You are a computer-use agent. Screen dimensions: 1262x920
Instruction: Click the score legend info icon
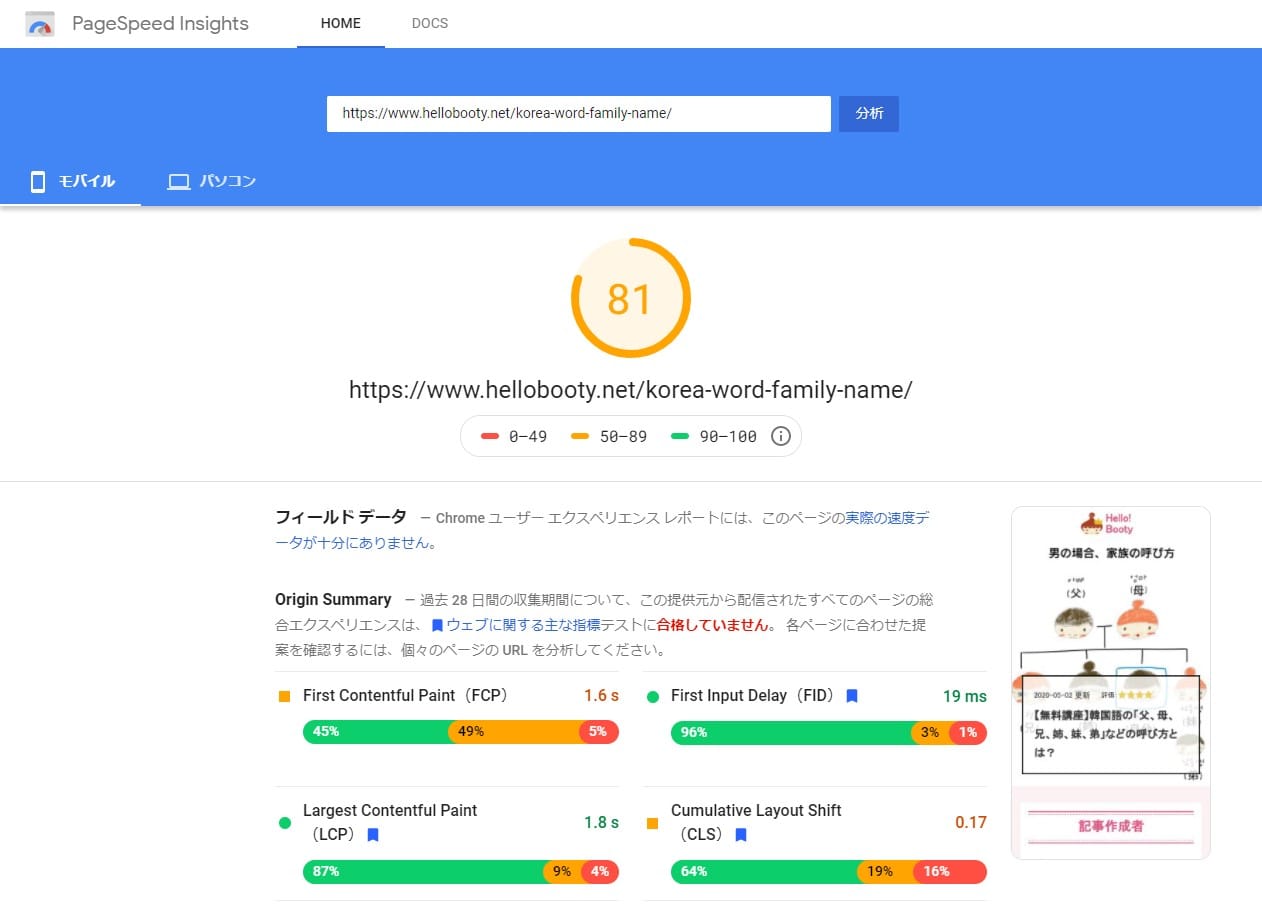coord(781,436)
